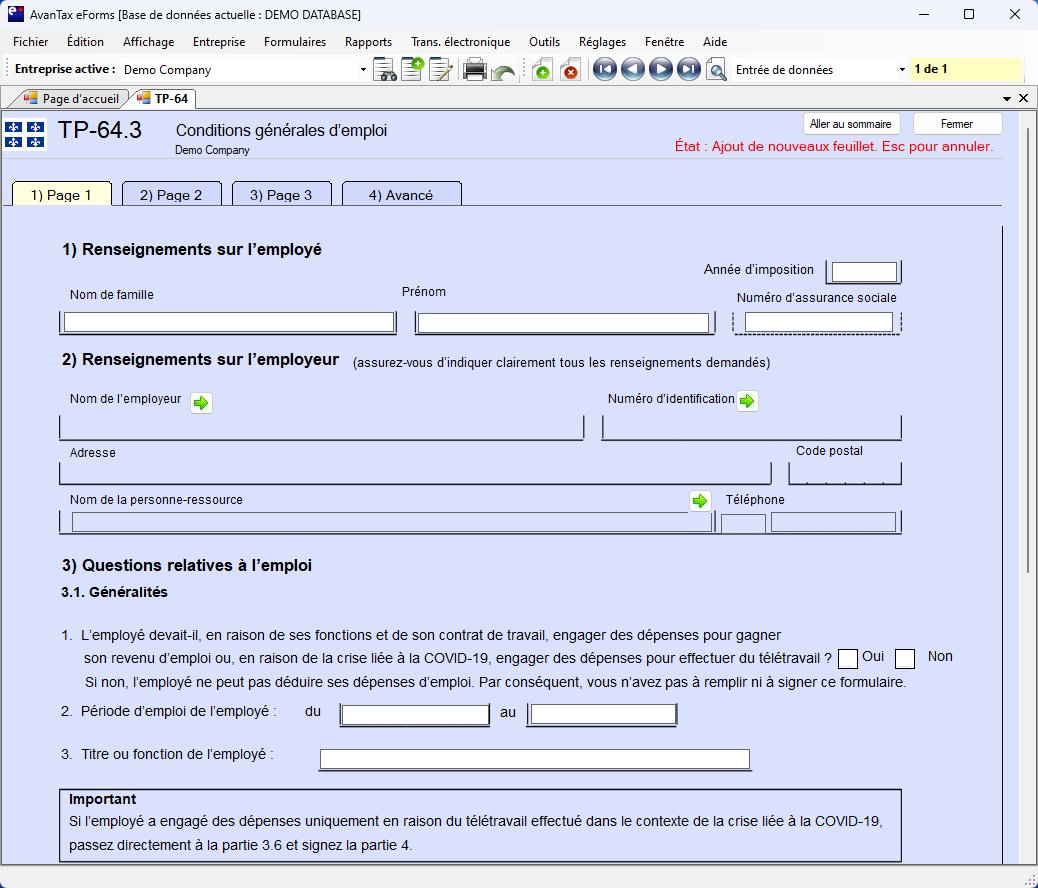Switch to the 2) Page 2 tab
This screenshot has width=1038, height=888.
click(x=171, y=195)
